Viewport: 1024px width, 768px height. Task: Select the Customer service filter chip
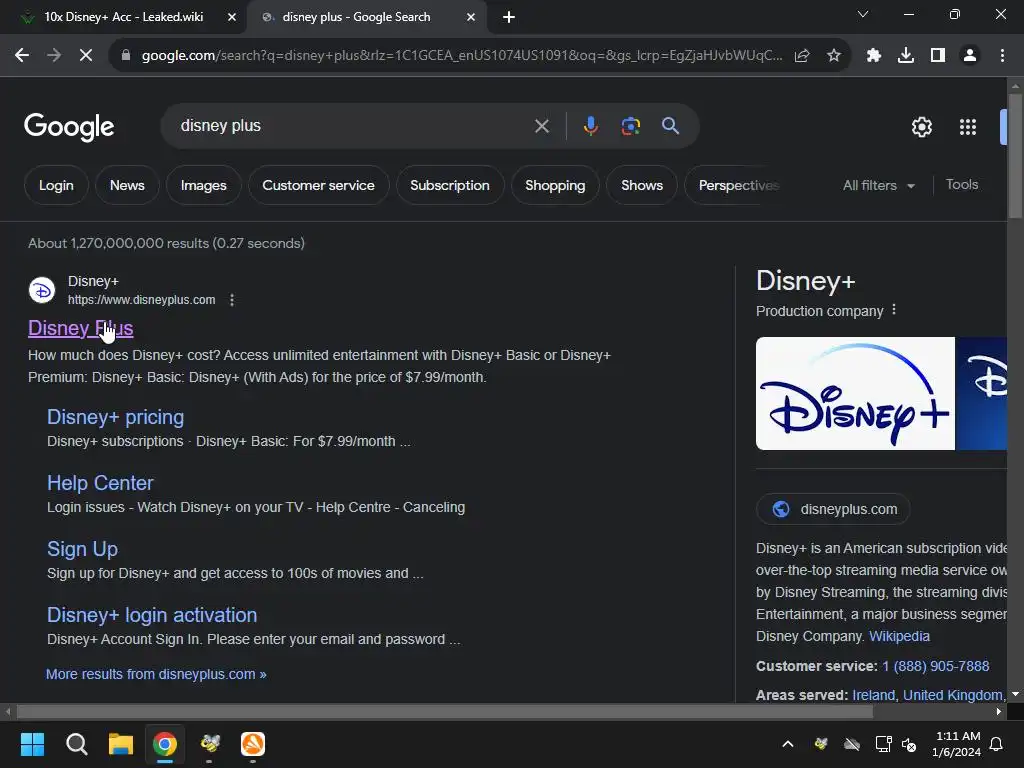coord(319,185)
